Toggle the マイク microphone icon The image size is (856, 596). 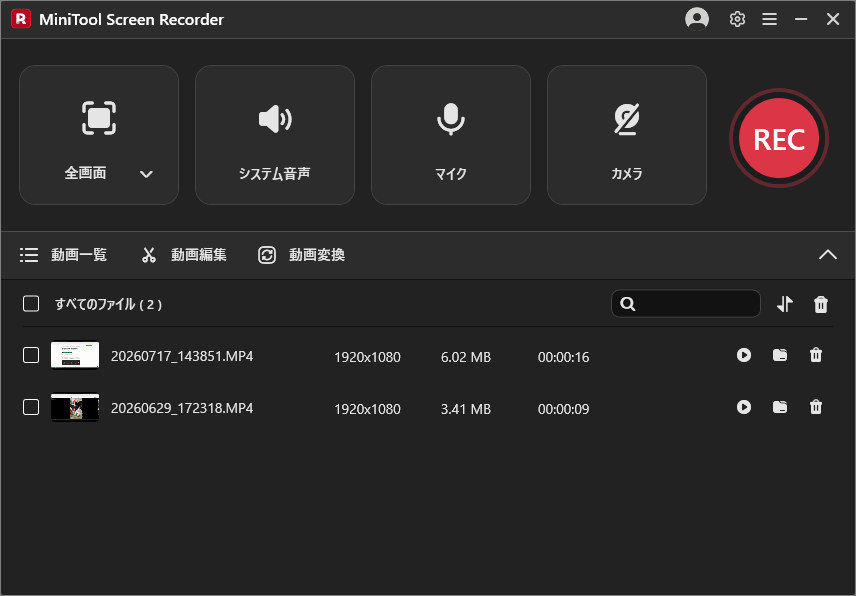tap(451, 119)
